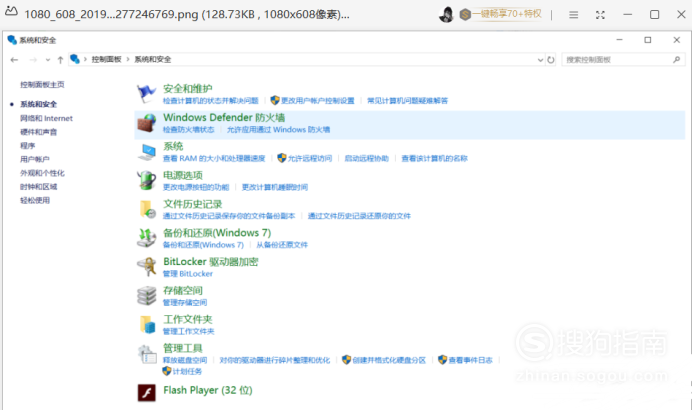This screenshot has width=692, height=410.
Task: Click 计划任务 link
Action: click(x=187, y=372)
